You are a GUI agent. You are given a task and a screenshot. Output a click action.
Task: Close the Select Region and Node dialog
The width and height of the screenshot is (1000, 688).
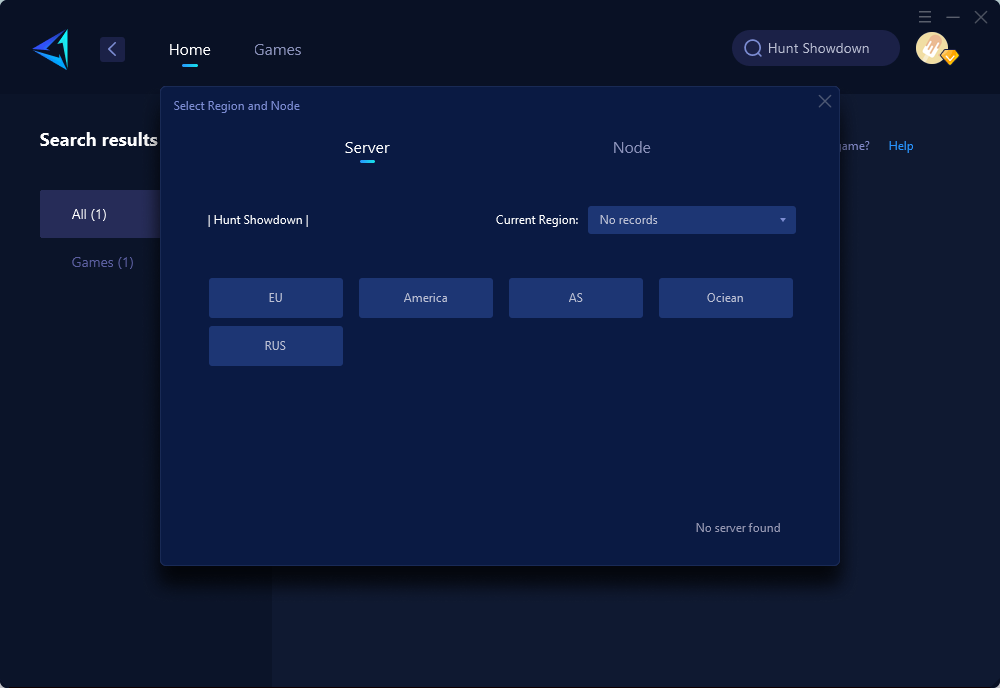(x=825, y=101)
